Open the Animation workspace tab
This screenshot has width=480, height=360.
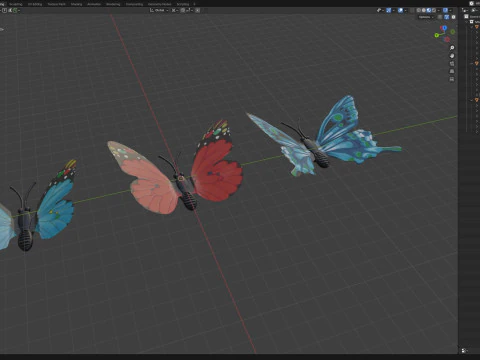(94, 4)
